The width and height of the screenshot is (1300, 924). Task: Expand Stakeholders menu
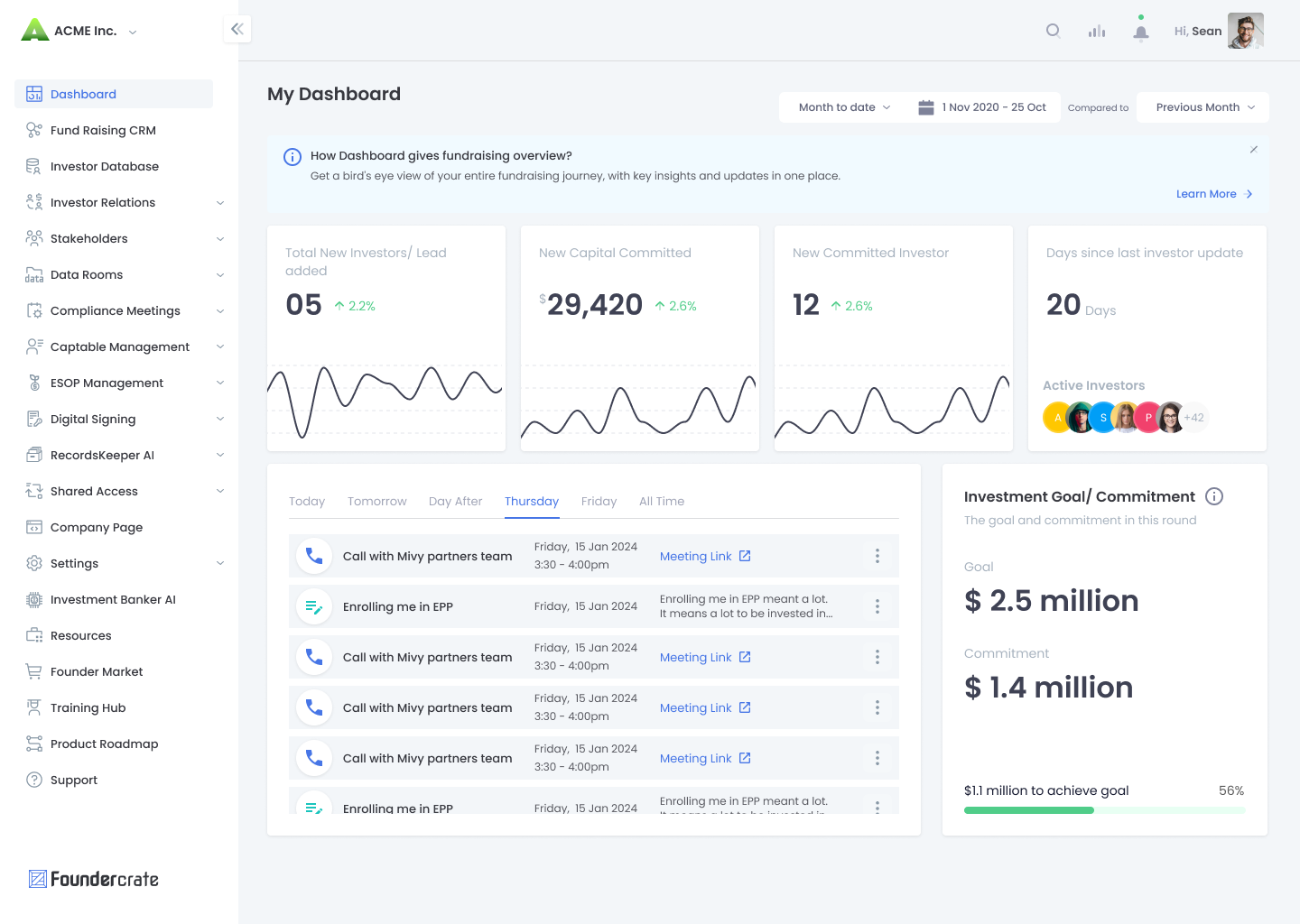click(x=220, y=239)
